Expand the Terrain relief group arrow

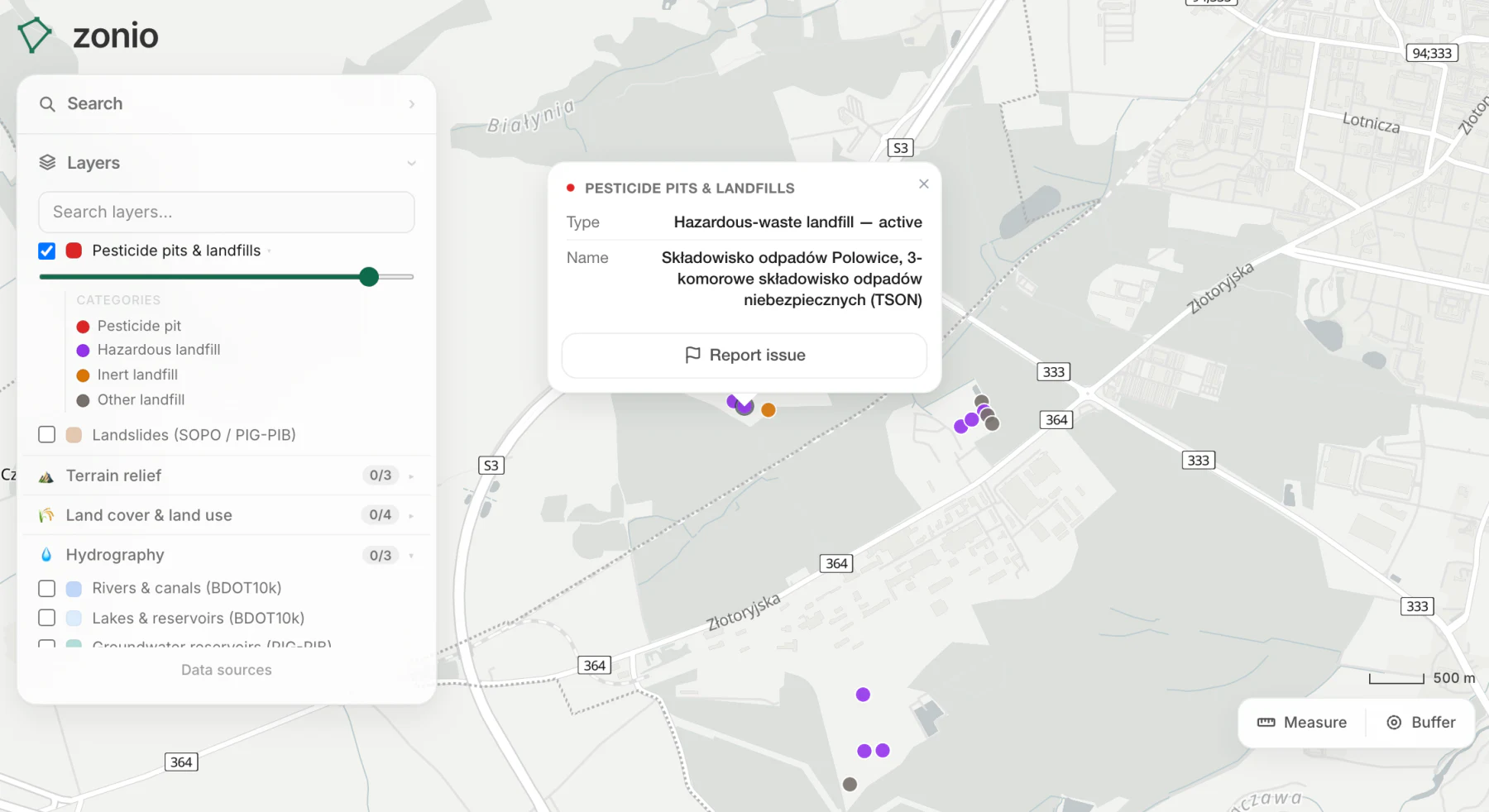pos(411,476)
